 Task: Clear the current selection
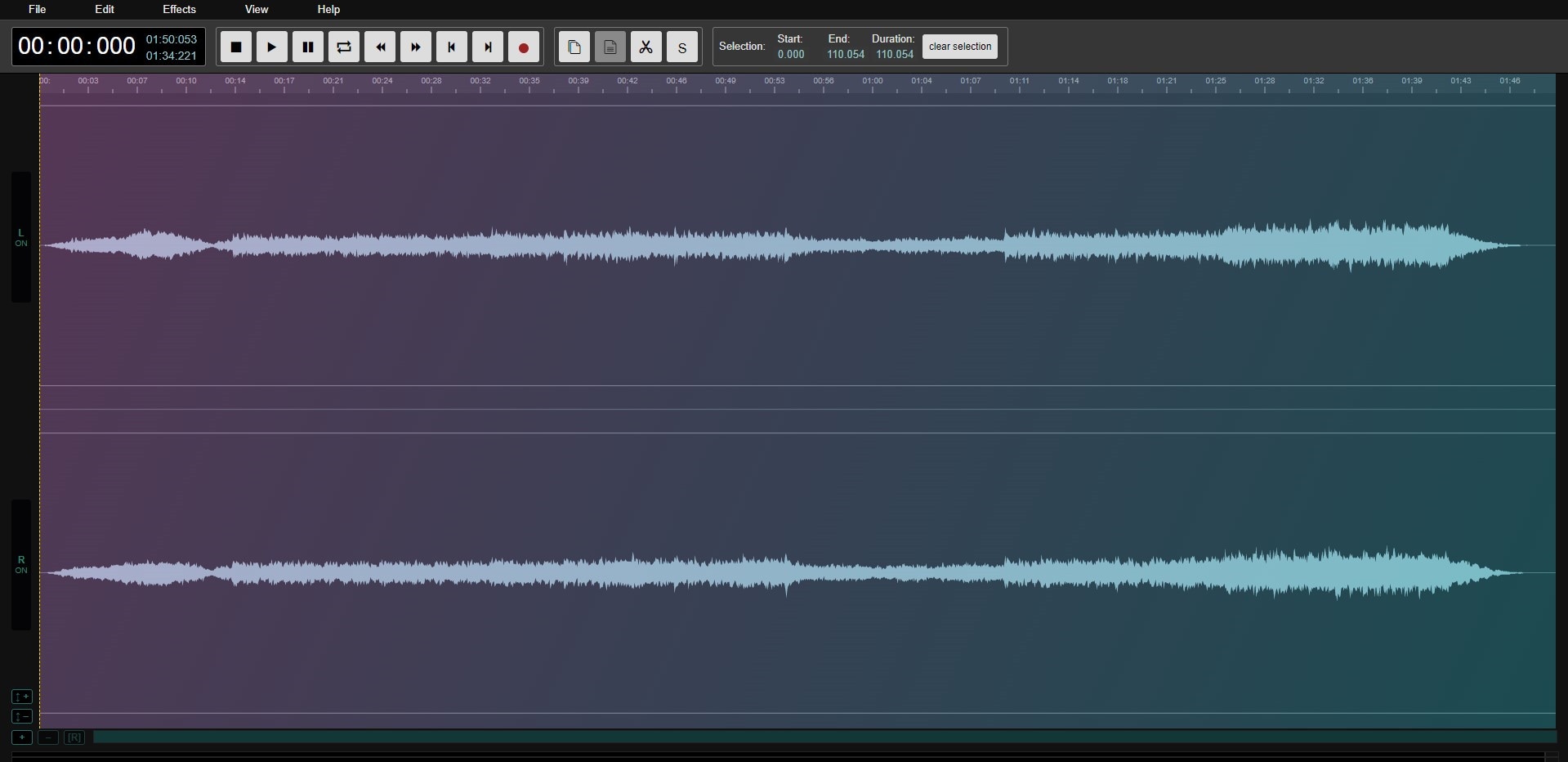960,47
